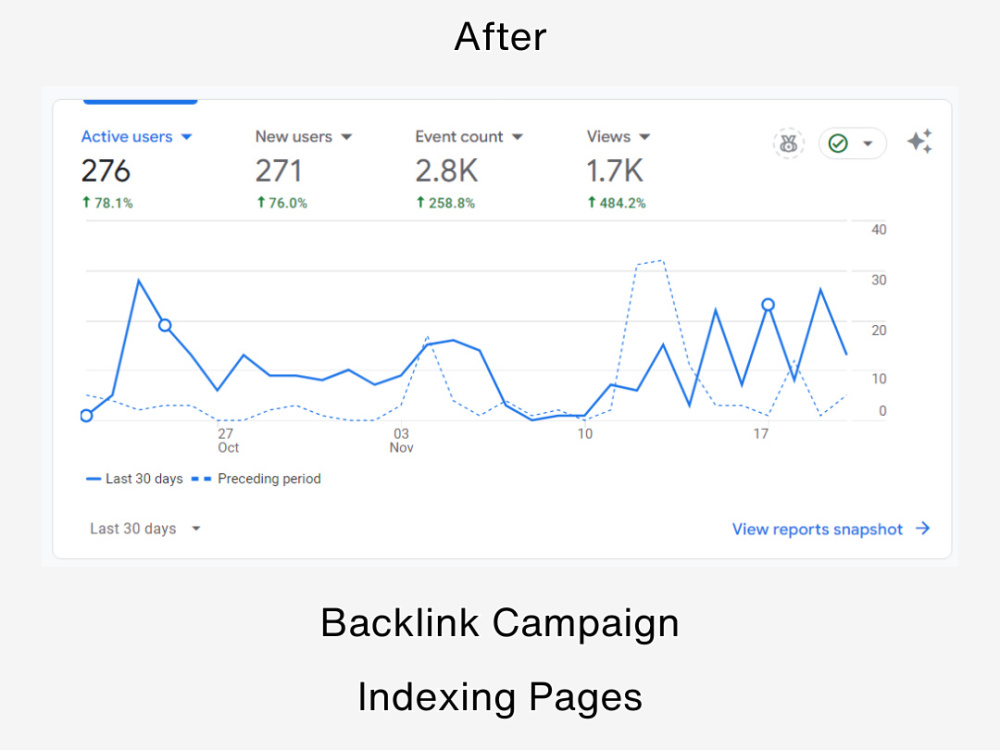This screenshot has width=1000, height=750.
Task: Click the arrow next to View reports snapshot
Action: point(923,529)
